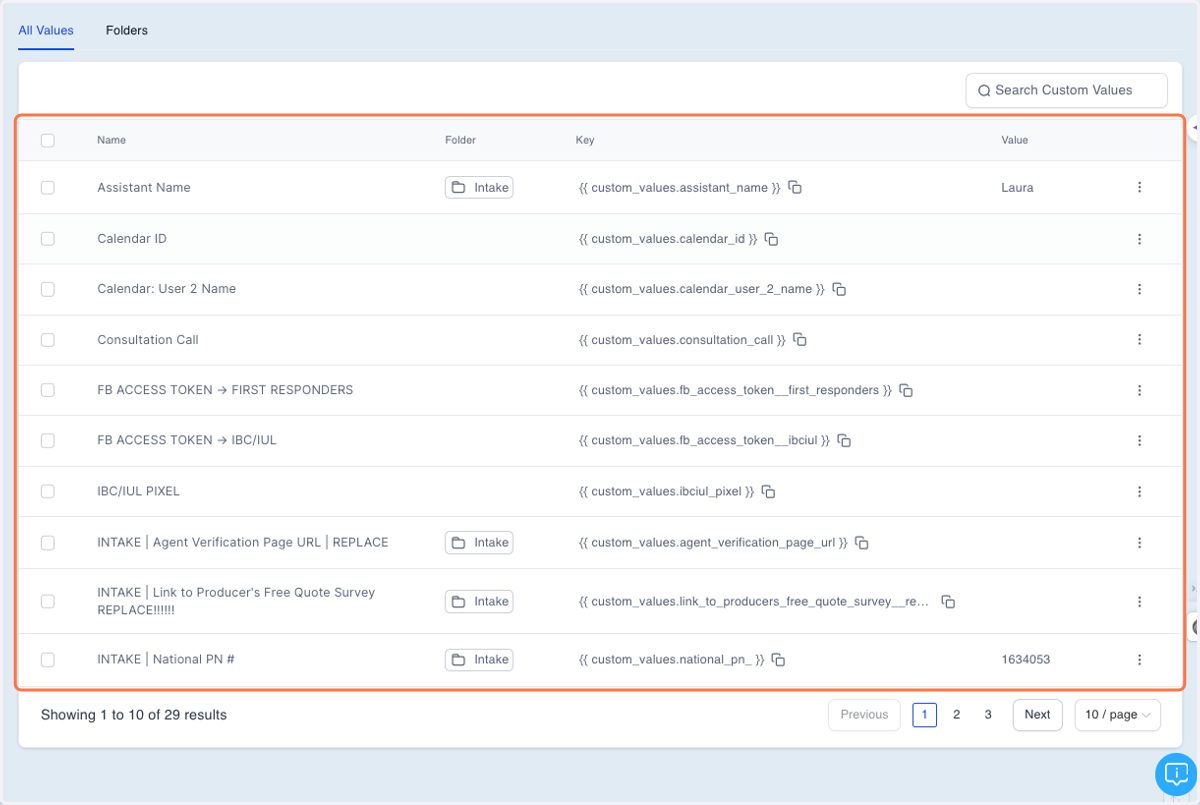
Task: Open the 10 / page size dropdown
Action: pos(1118,715)
